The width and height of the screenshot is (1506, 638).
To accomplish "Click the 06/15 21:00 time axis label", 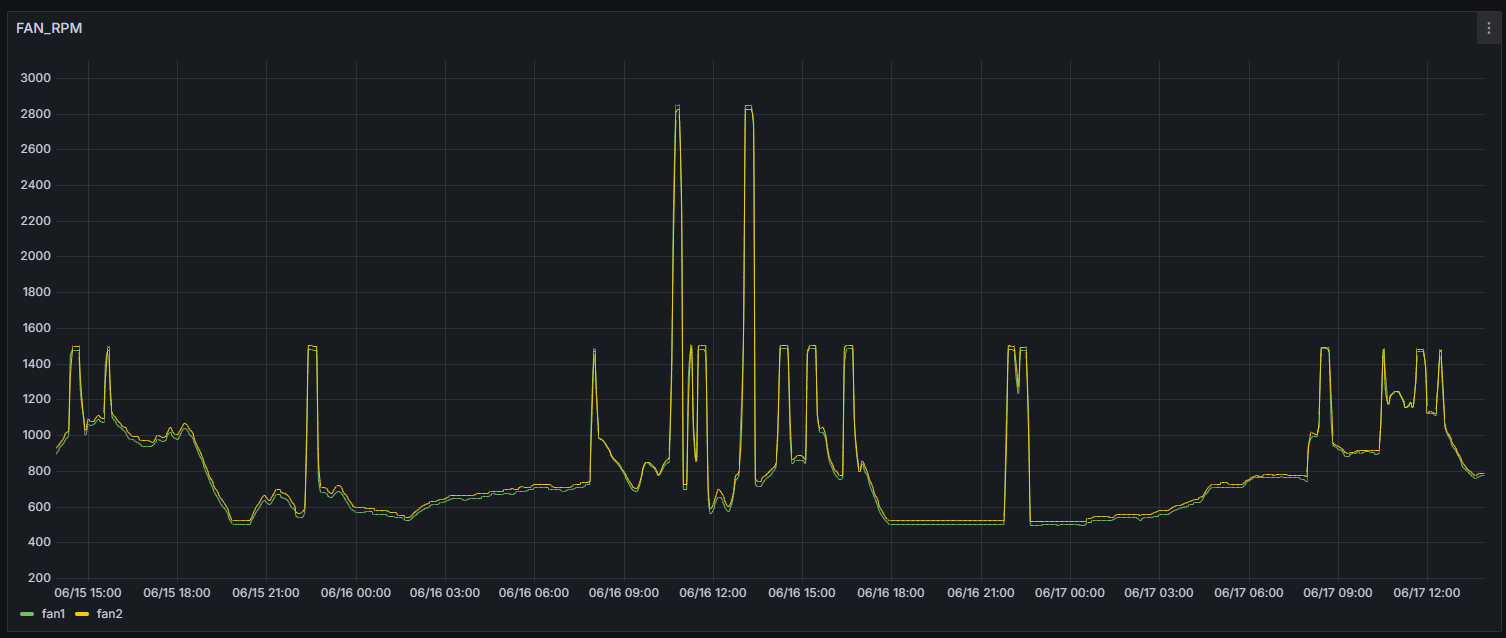I will coord(266,593).
